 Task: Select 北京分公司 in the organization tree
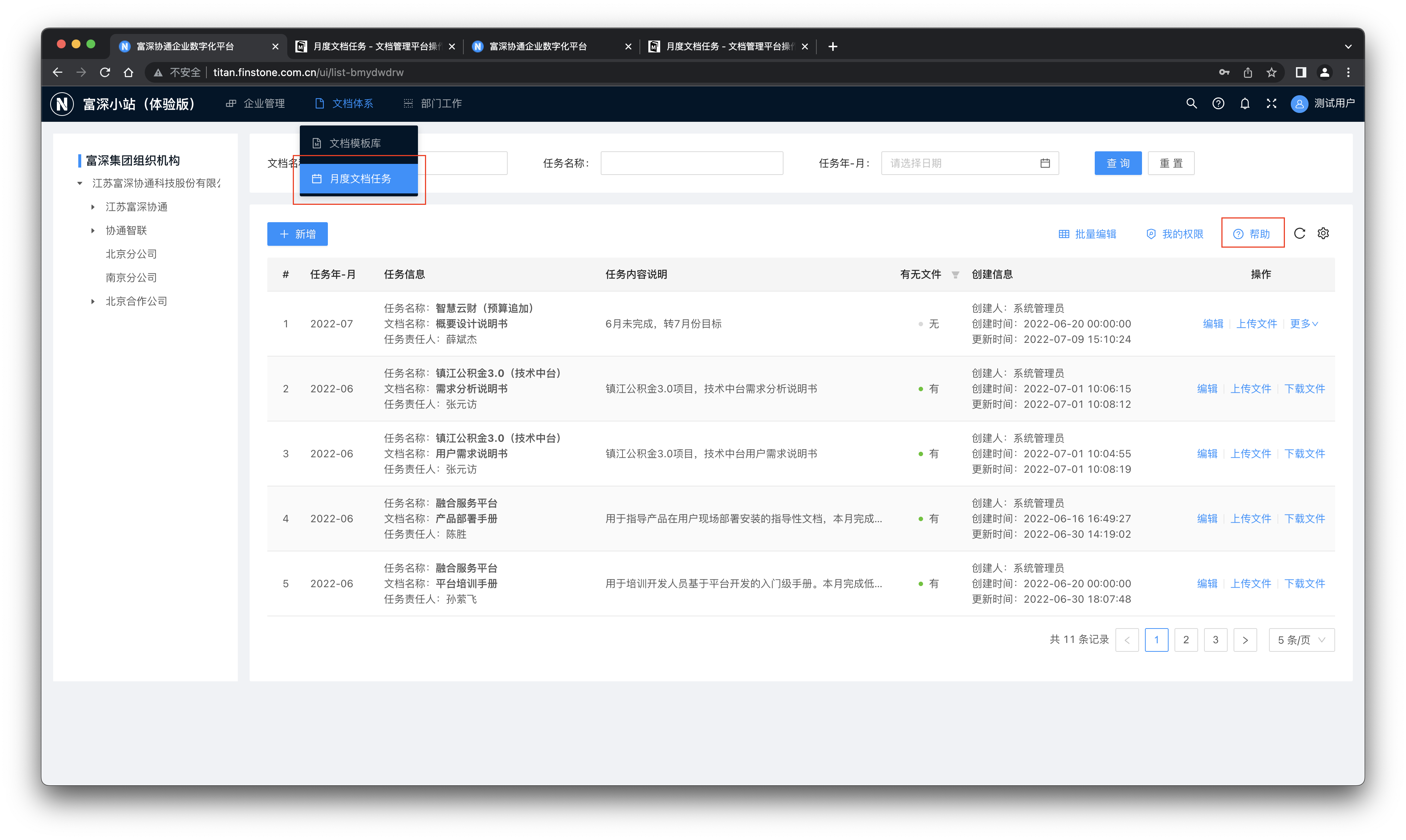pyautogui.click(x=131, y=254)
